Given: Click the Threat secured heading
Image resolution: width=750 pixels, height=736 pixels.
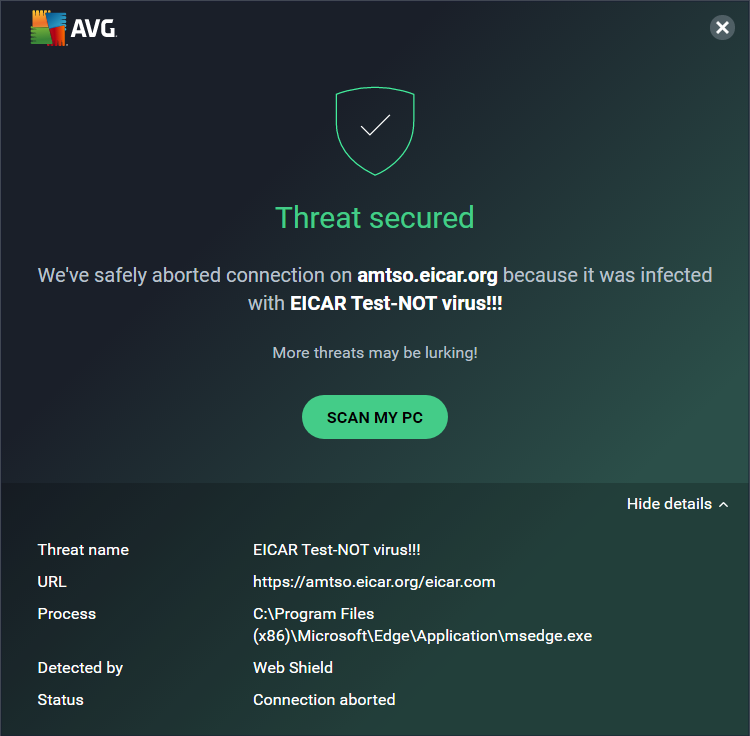Looking at the screenshot, I should pos(375,217).
